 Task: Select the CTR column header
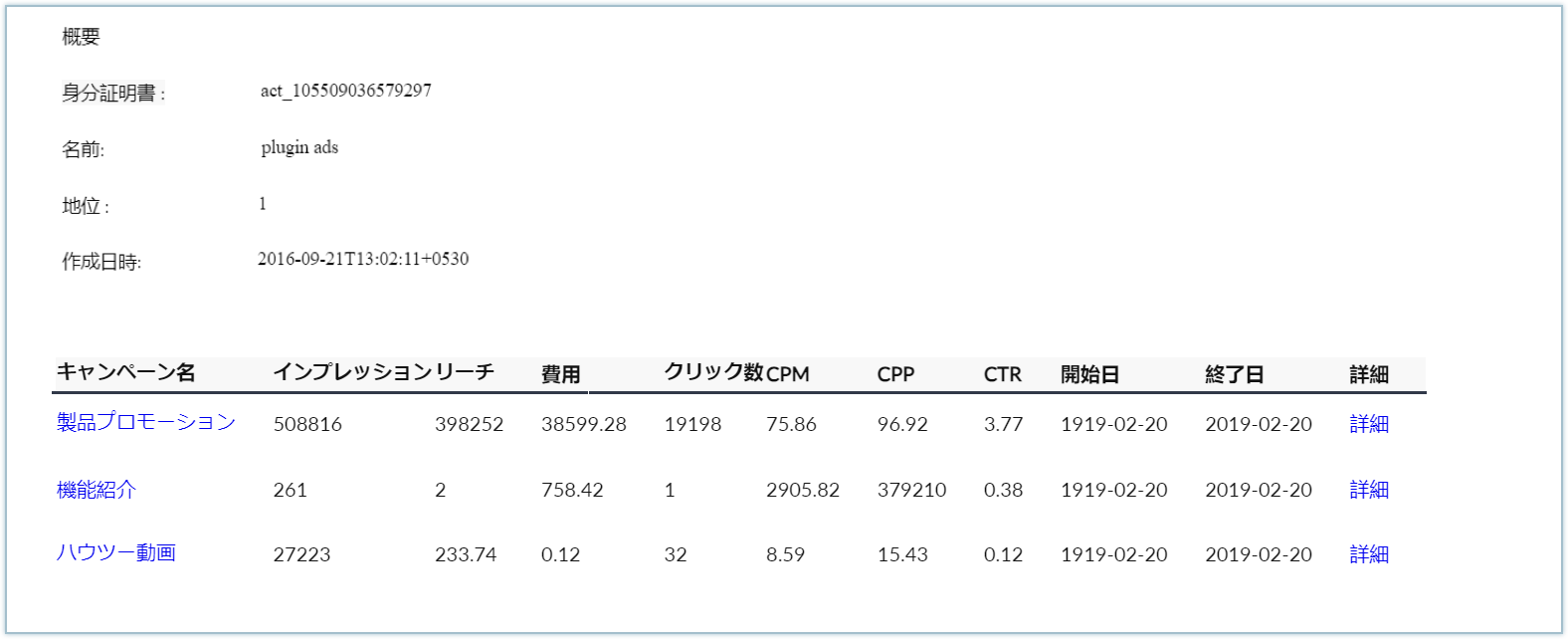coord(1003,374)
